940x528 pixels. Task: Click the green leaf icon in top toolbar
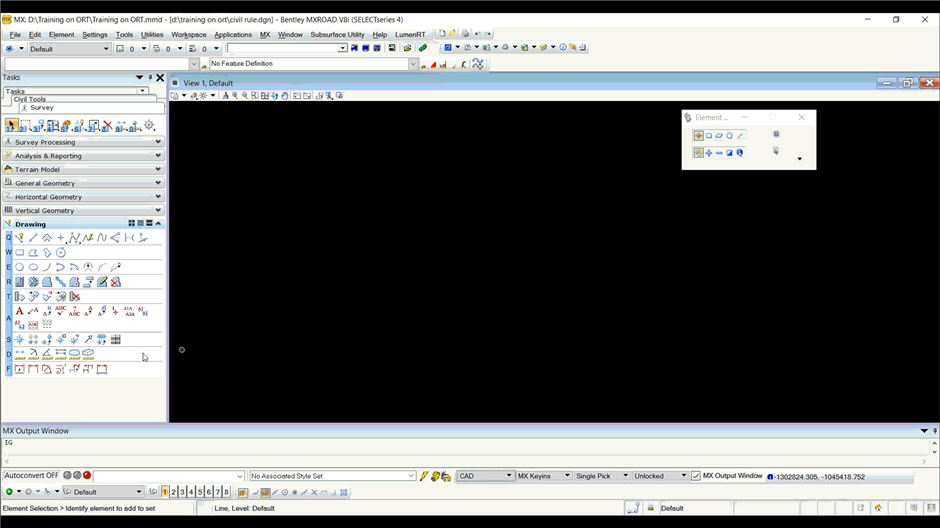coord(423,48)
